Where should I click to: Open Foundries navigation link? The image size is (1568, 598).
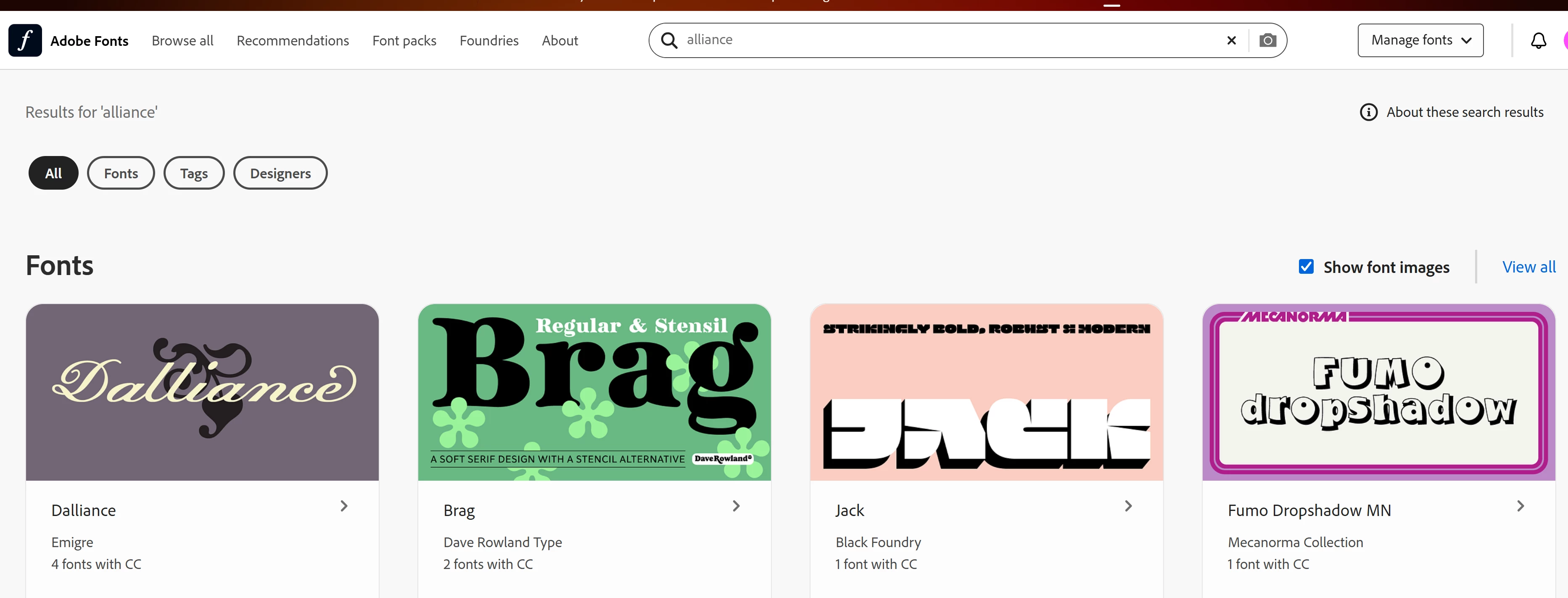point(489,41)
